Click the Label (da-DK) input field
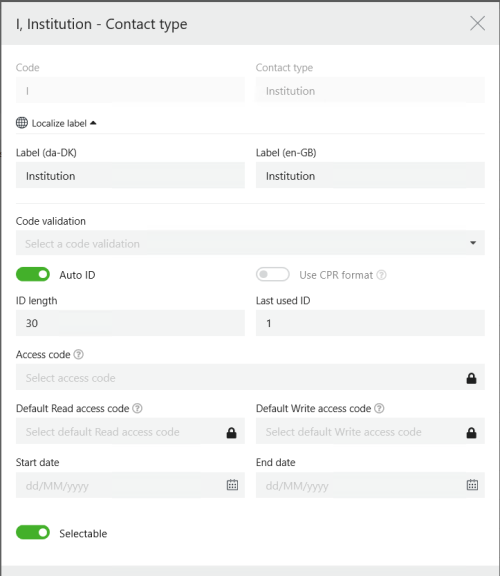This screenshot has height=576, width=500. tap(130, 176)
